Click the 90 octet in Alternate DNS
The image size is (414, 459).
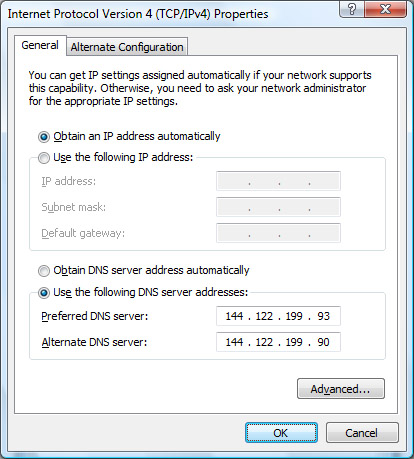click(324, 342)
